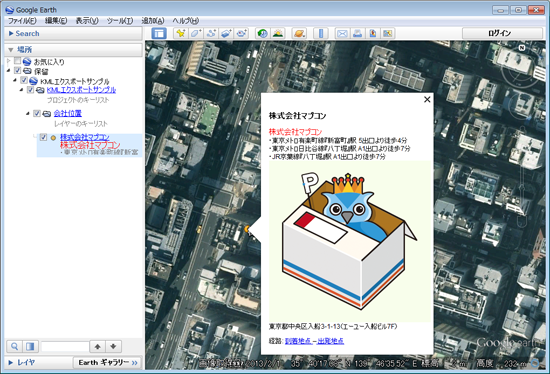Open the ヘルプ menu
The height and width of the screenshot is (374, 550).
click(186, 21)
